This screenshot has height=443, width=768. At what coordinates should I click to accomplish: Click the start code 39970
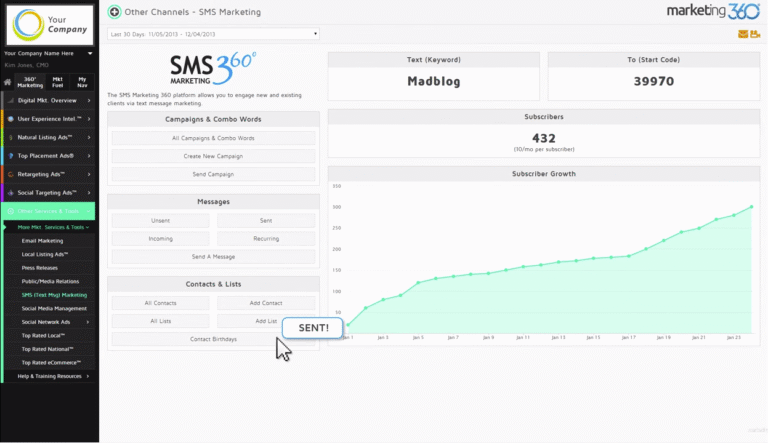click(x=654, y=81)
